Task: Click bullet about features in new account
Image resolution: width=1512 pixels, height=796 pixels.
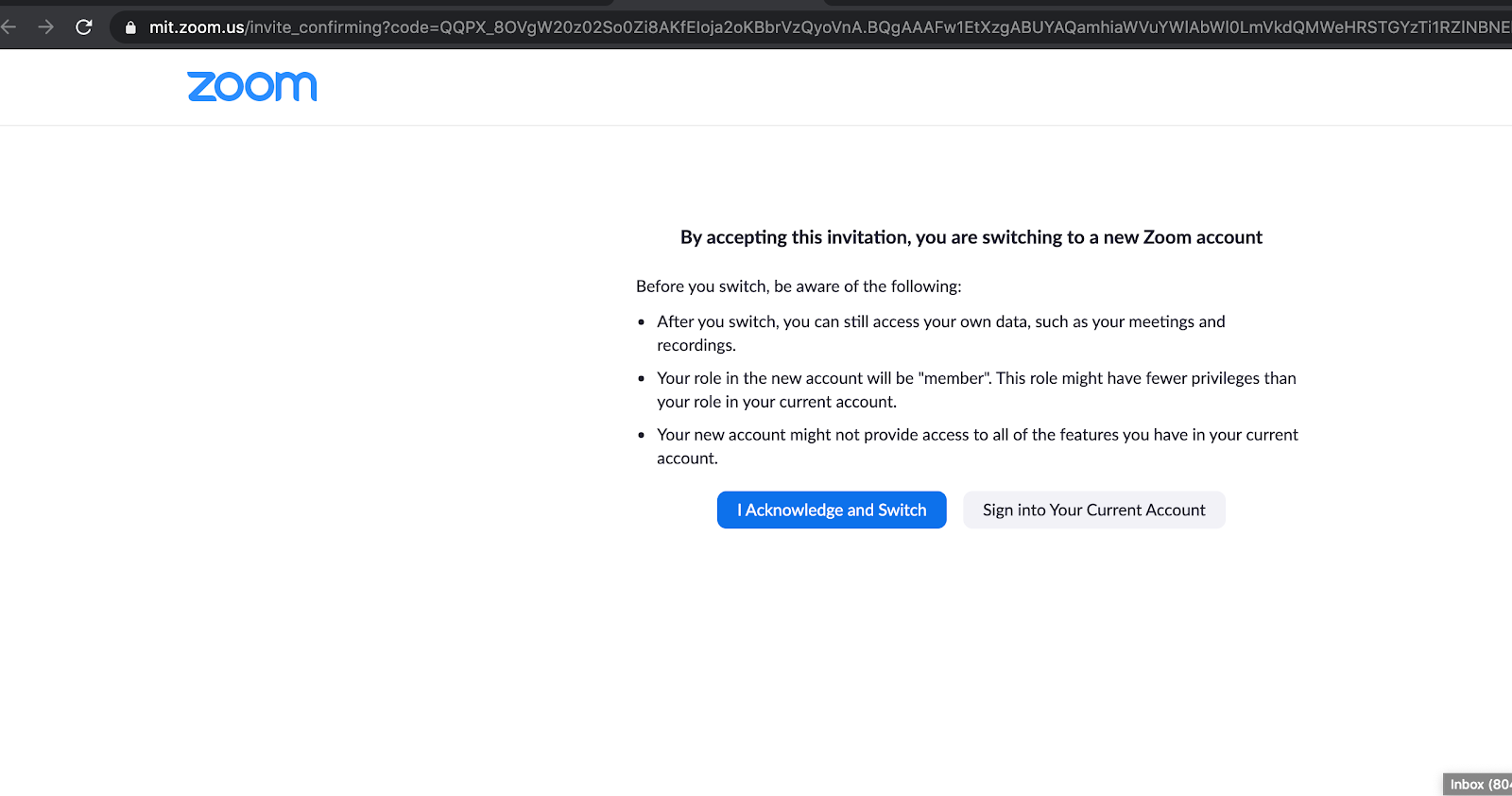Action: click(977, 446)
